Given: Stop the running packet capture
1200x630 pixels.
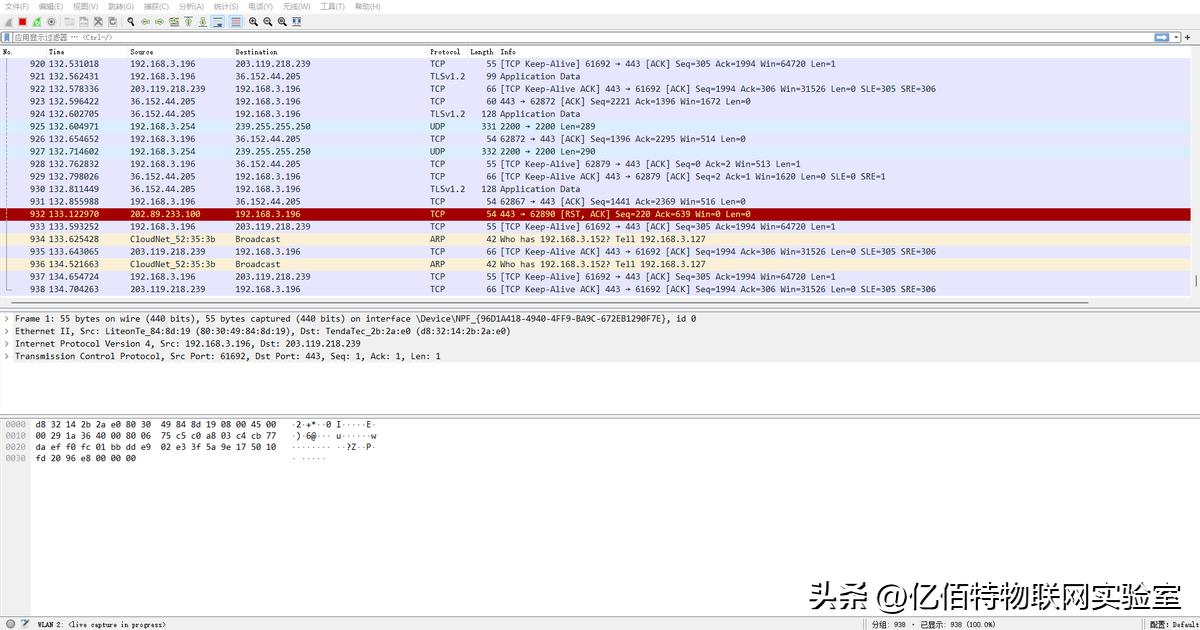Looking at the screenshot, I should (x=22, y=21).
